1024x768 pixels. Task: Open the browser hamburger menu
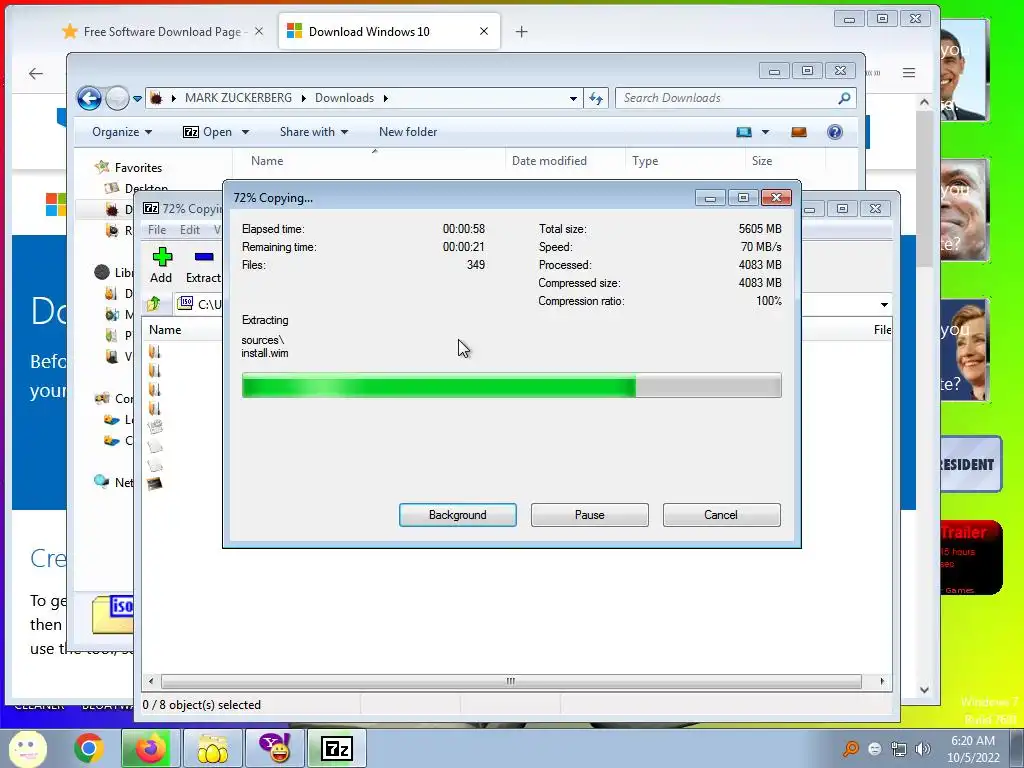(908, 72)
